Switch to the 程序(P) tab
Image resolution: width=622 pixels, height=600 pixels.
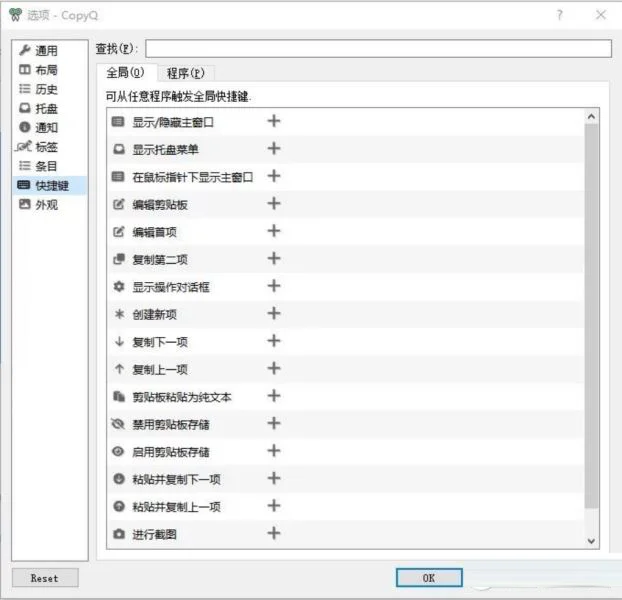coord(186,73)
